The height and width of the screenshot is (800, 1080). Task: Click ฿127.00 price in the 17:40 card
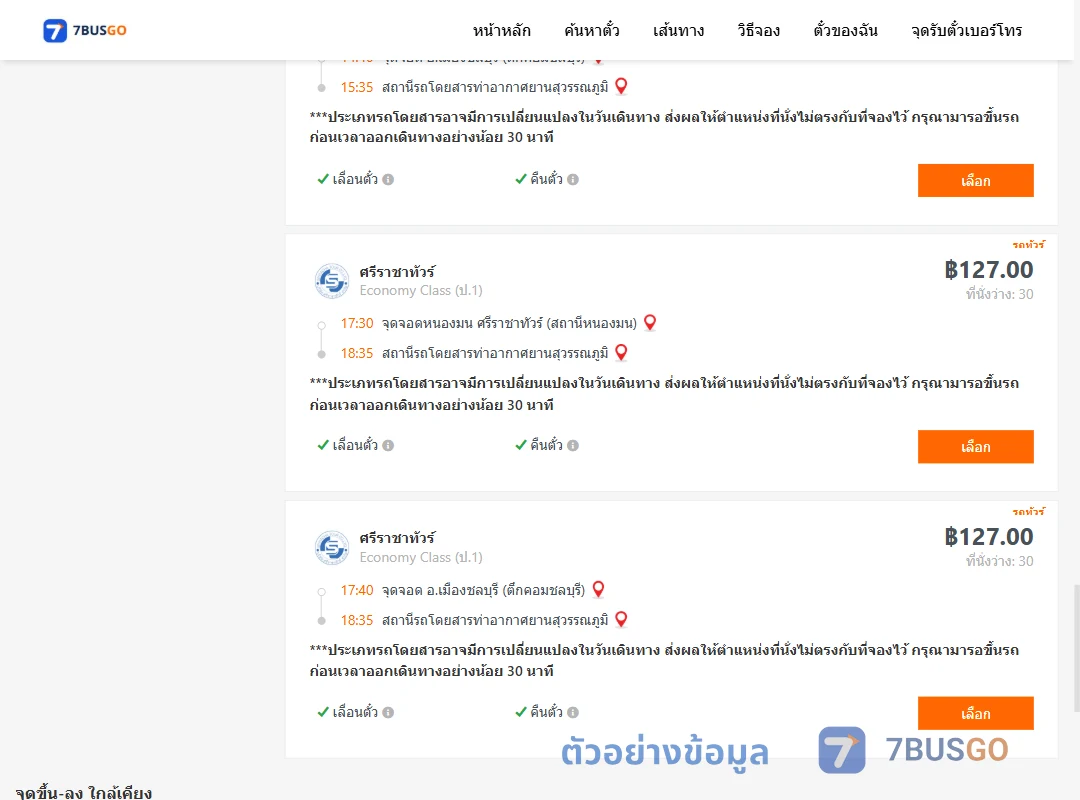(988, 536)
